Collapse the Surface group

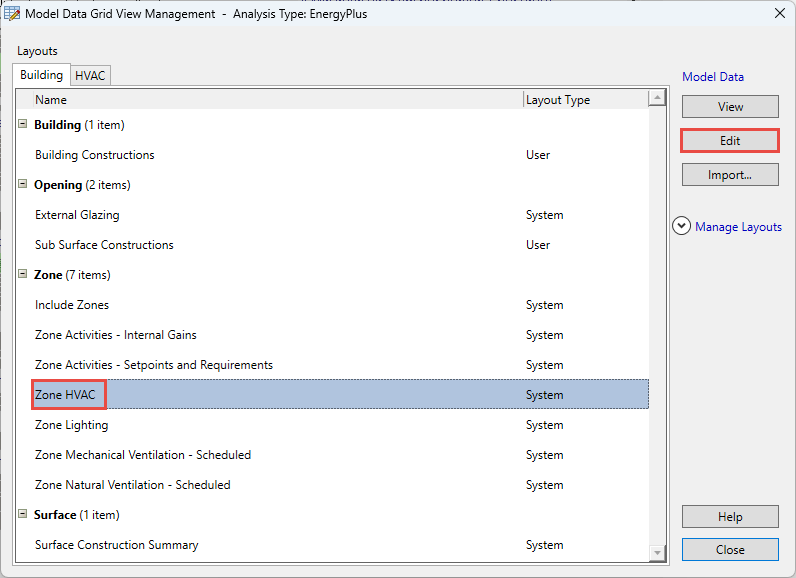click(23, 515)
